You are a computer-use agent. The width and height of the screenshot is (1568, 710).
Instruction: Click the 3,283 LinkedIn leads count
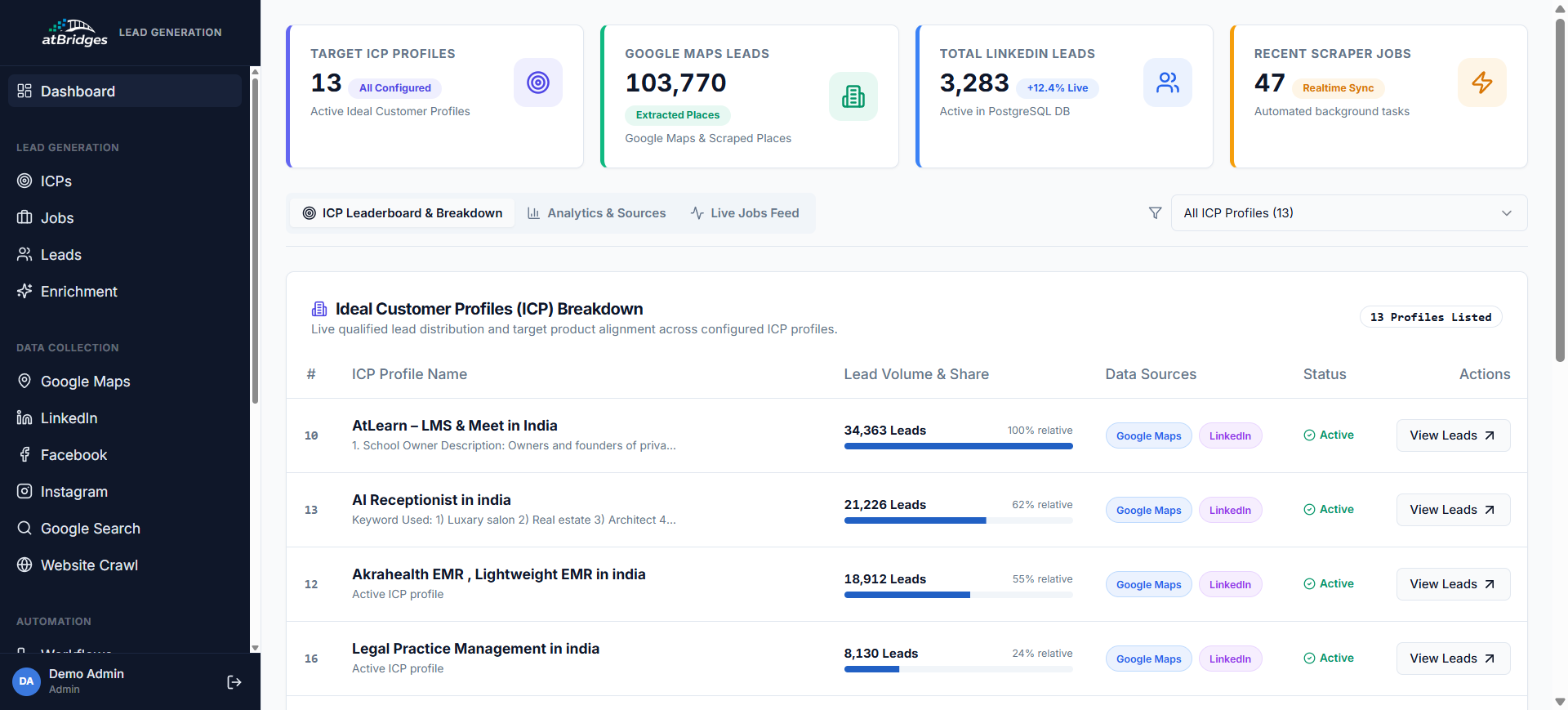click(974, 83)
